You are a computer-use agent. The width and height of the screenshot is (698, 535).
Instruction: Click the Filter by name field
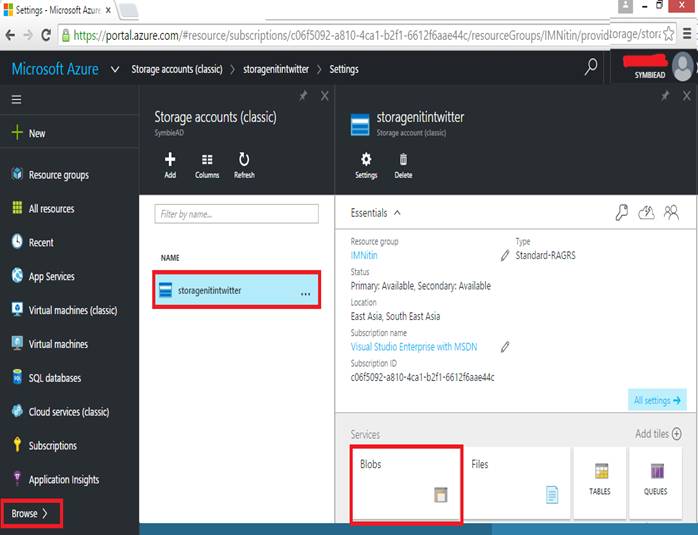[236, 214]
